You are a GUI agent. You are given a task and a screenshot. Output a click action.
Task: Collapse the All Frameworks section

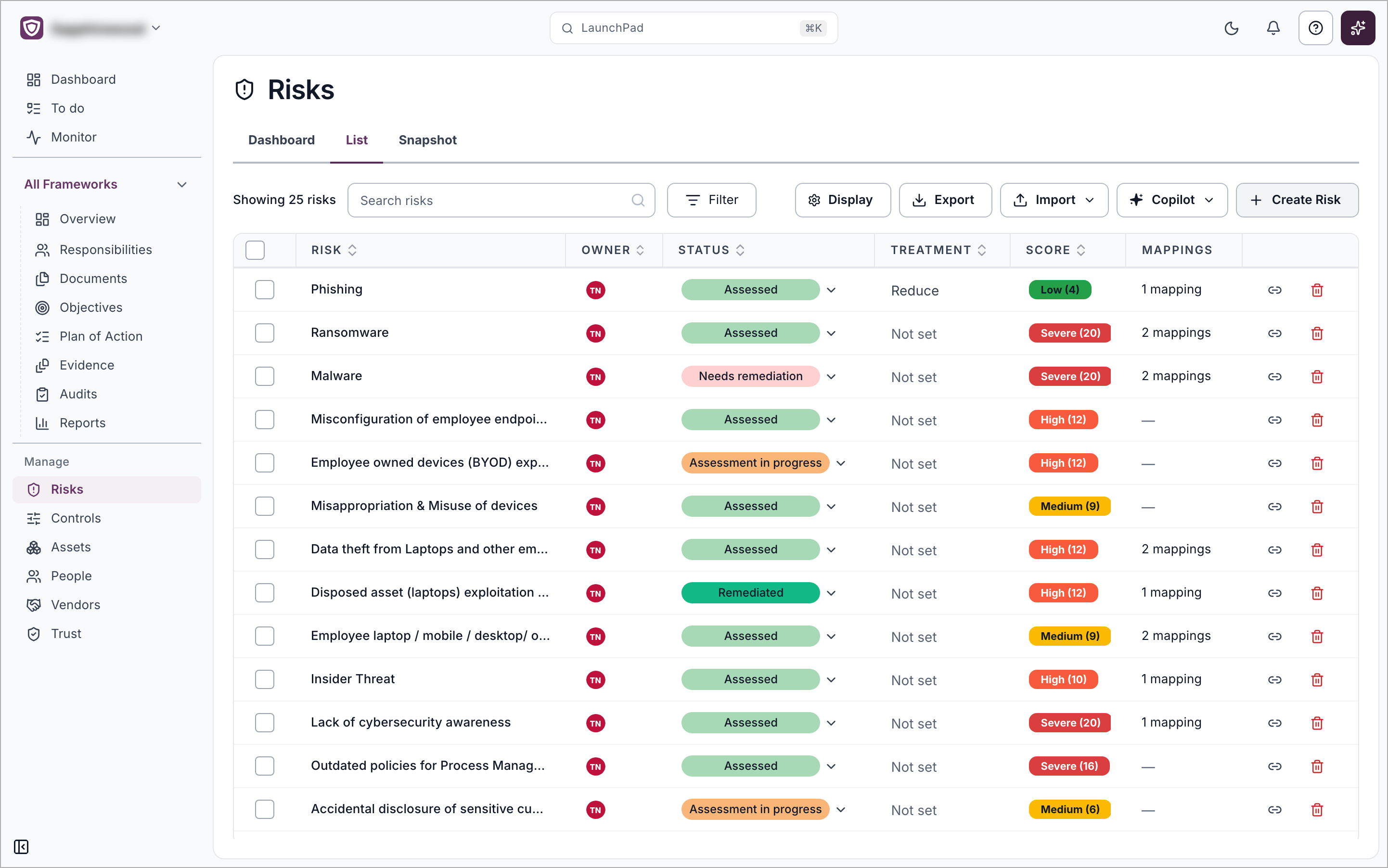pyautogui.click(x=181, y=184)
